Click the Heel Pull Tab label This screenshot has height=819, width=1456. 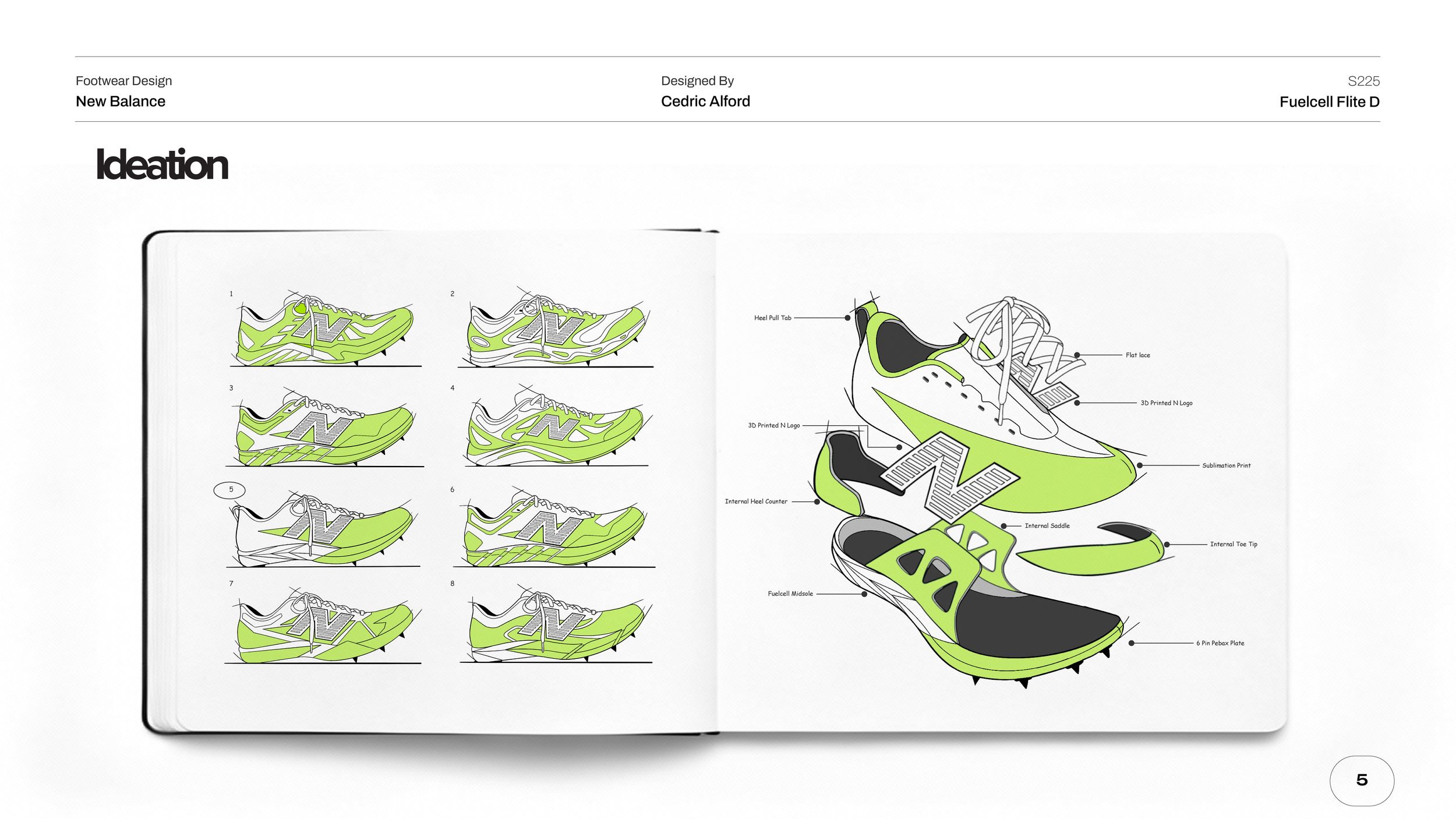click(772, 318)
